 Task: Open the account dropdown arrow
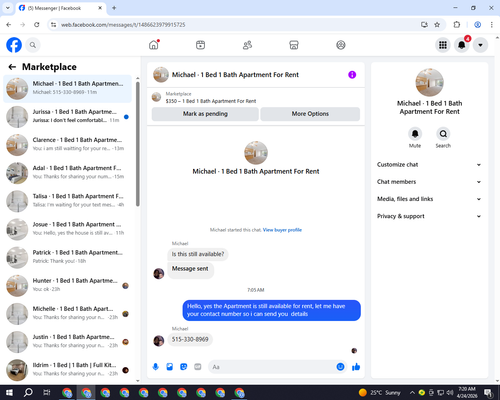[x=480, y=45]
